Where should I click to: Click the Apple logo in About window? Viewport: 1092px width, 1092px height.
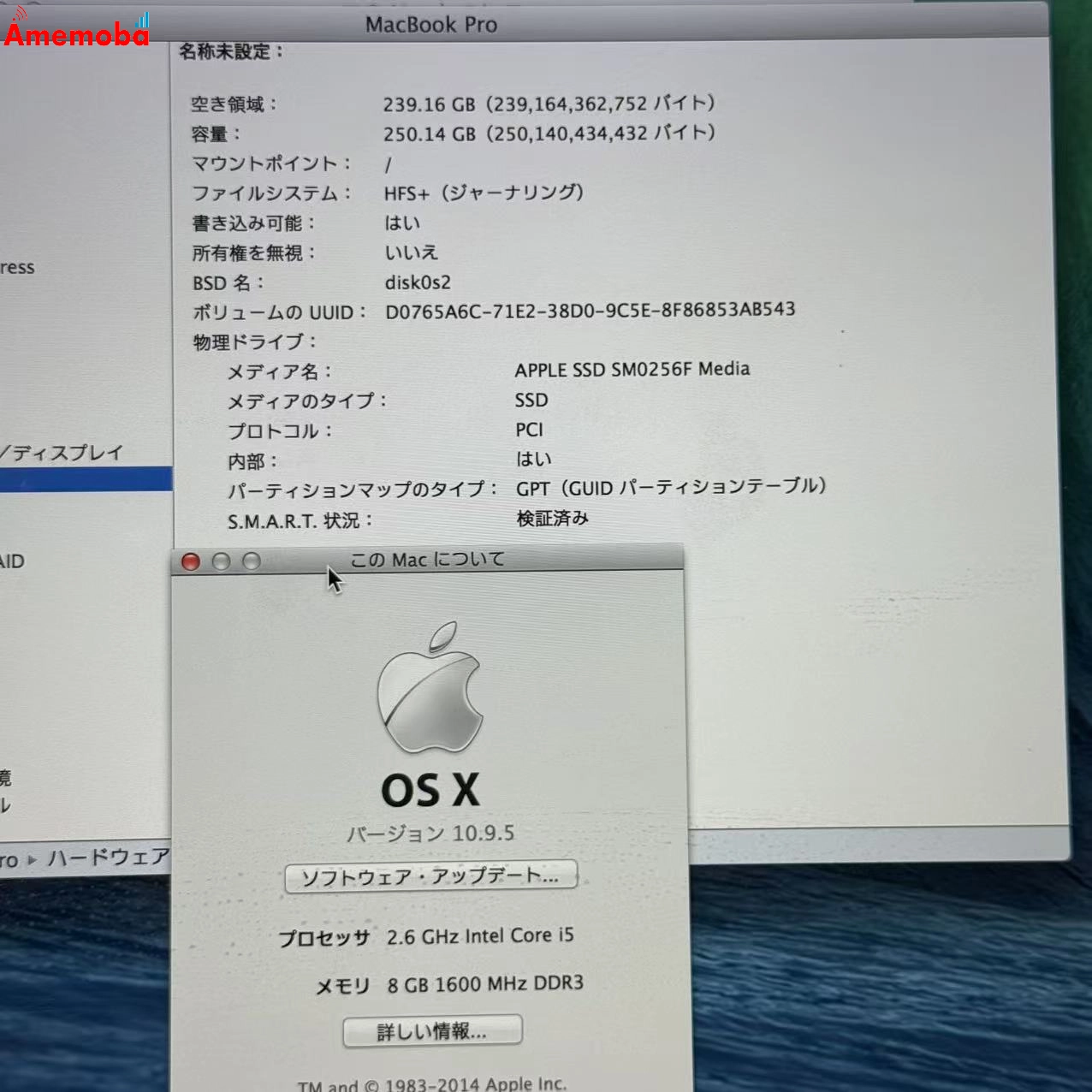tap(430, 687)
